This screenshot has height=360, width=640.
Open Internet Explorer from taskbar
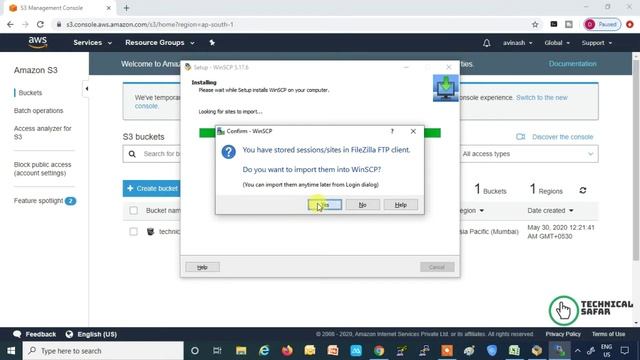[x=264, y=351]
